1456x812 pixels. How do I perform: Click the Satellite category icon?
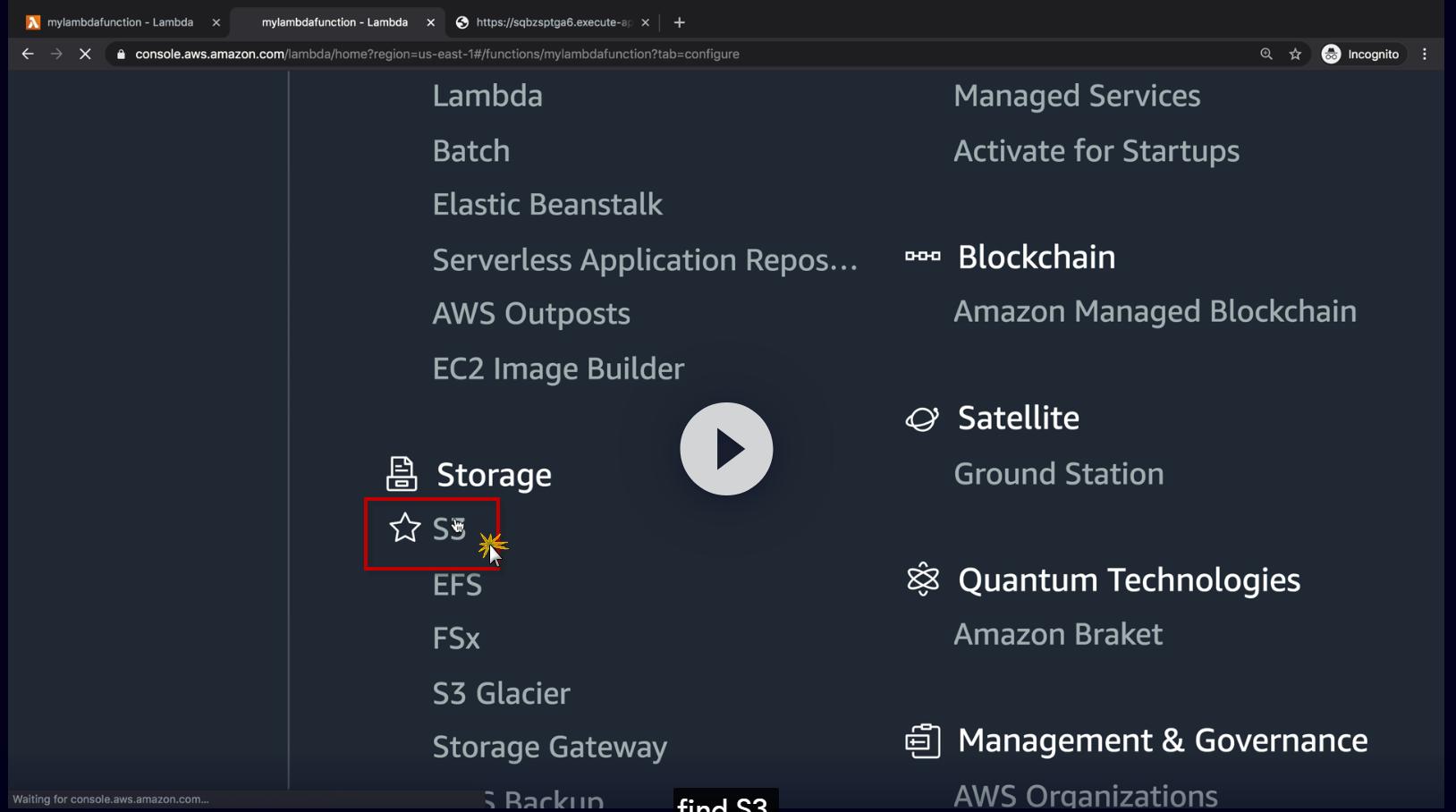coord(922,419)
